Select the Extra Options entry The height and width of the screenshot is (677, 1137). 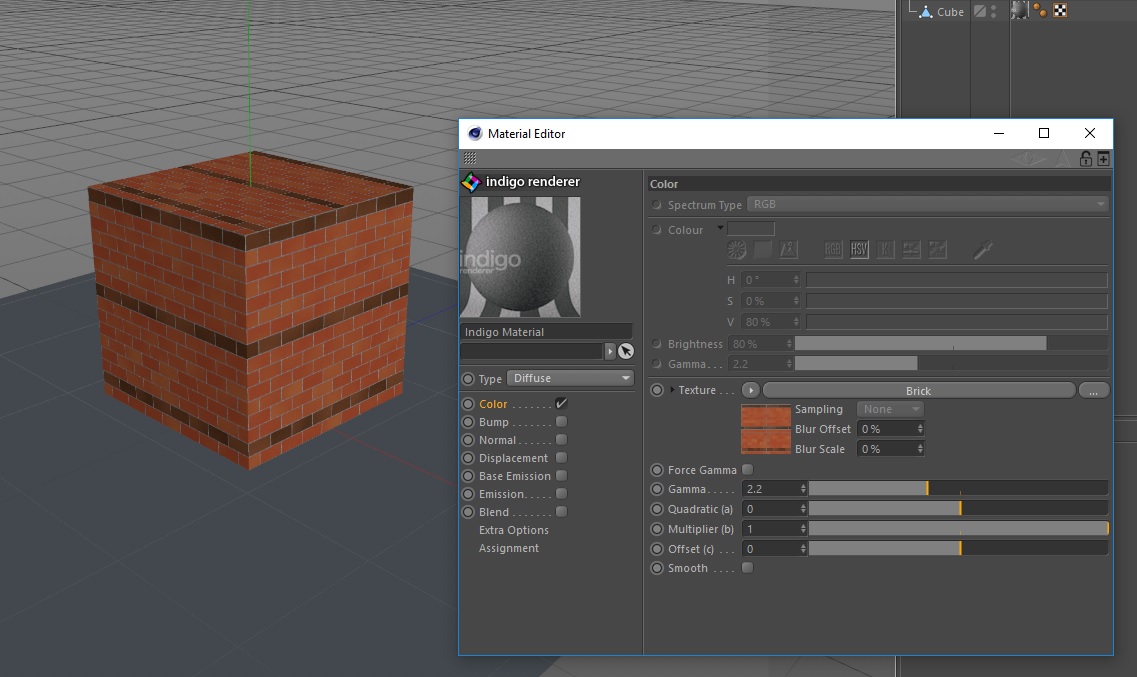pos(513,530)
